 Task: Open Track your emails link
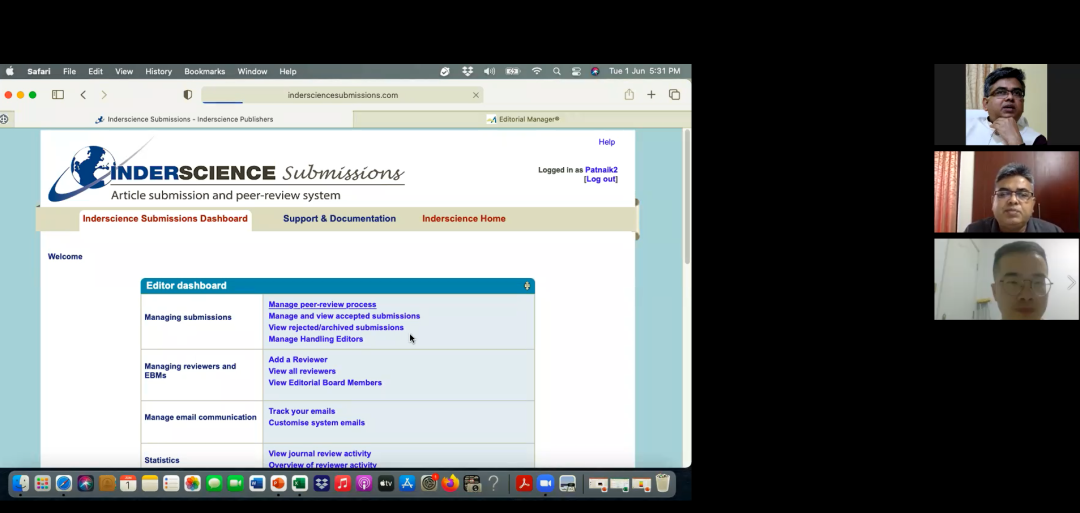(x=302, y=411)
